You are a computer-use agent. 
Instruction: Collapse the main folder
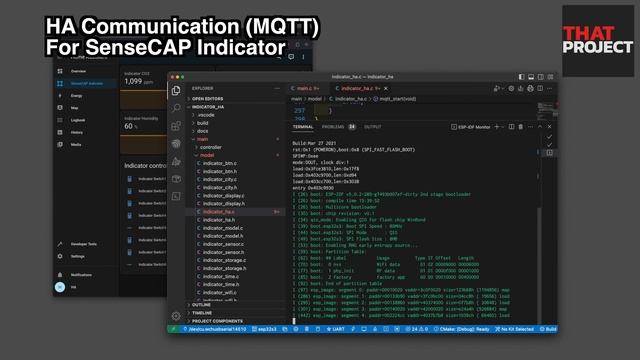pos(236,139)
